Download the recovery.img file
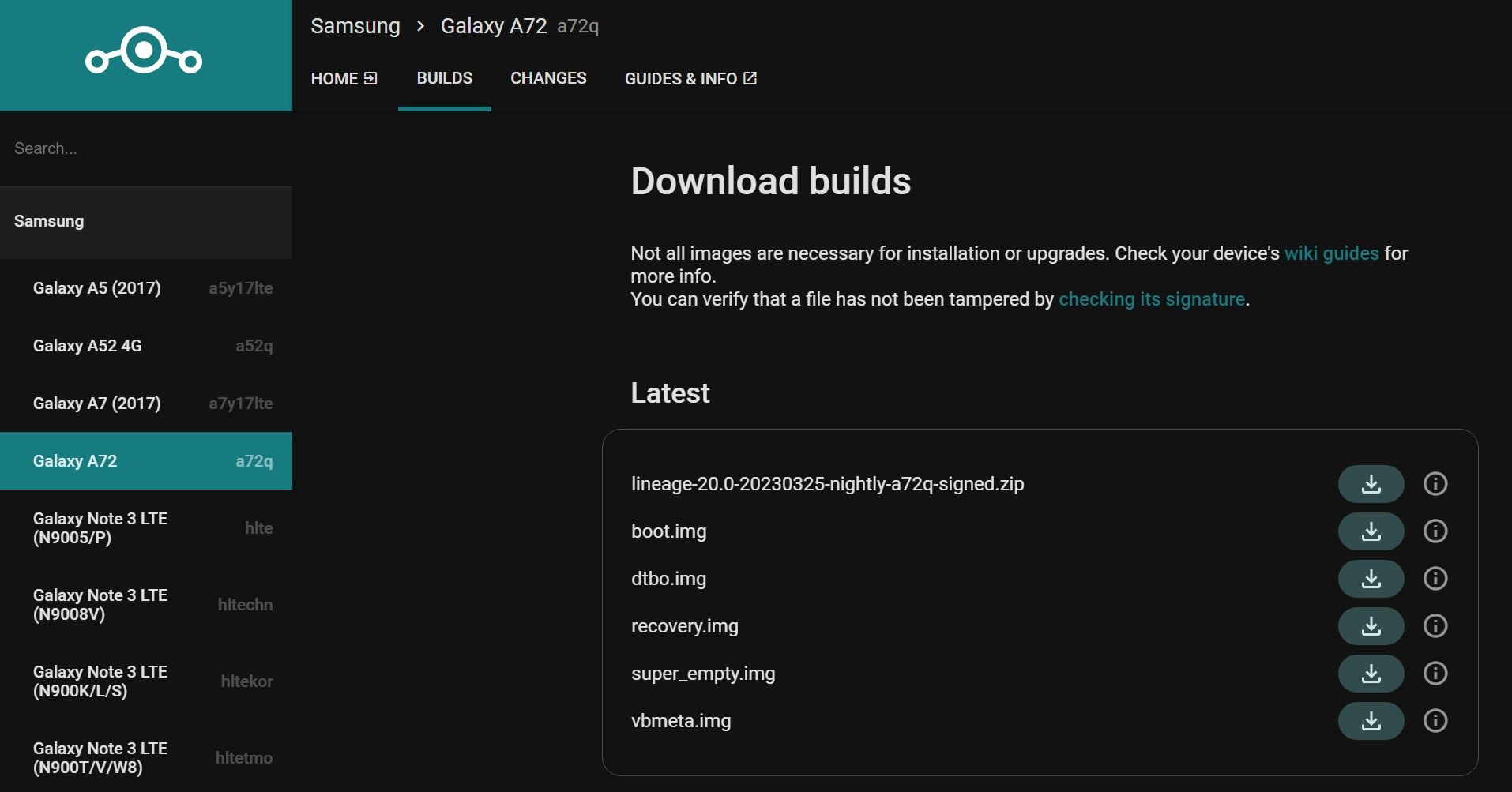The width and height of the screenshot is (1512, 792). tap(1371, 625)
